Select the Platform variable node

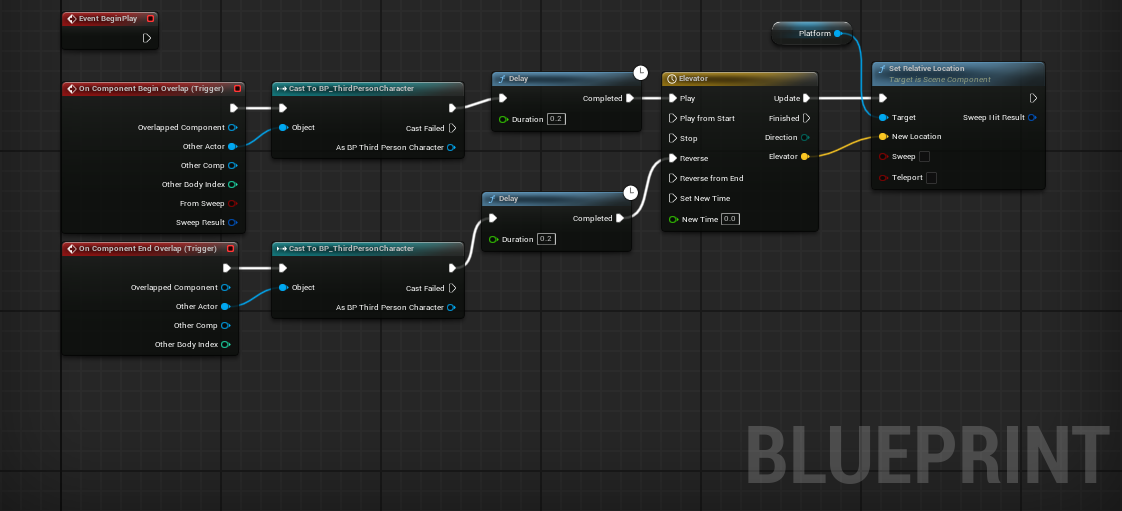[x=811, y=34]
